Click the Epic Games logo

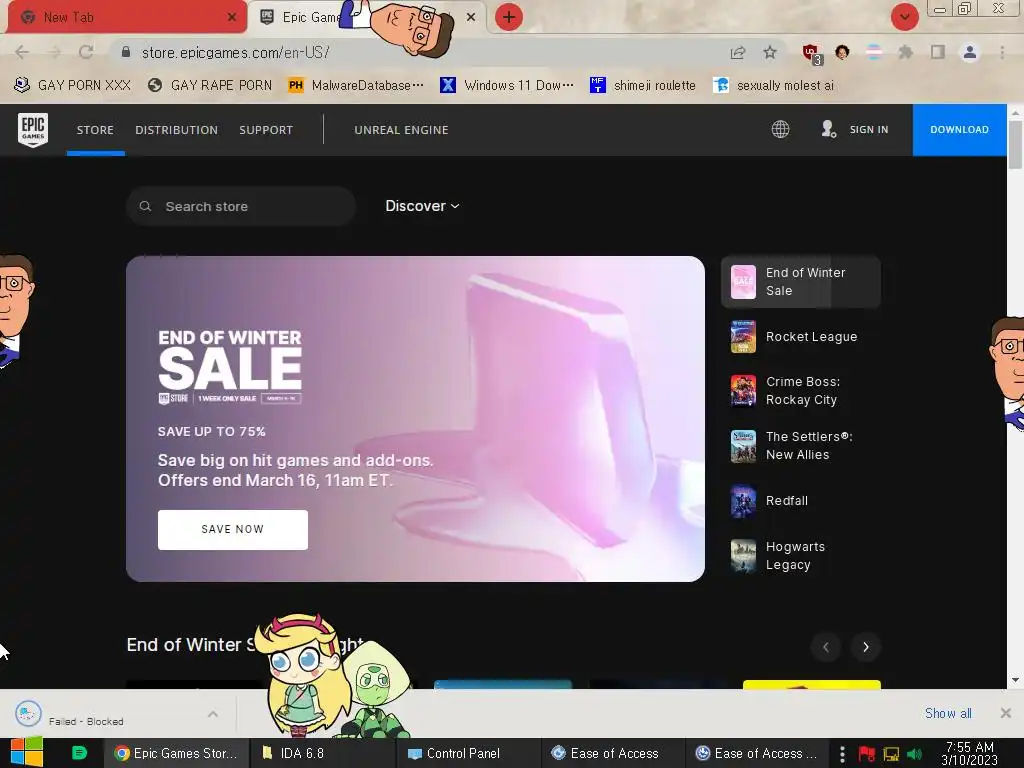click(33, 129)
